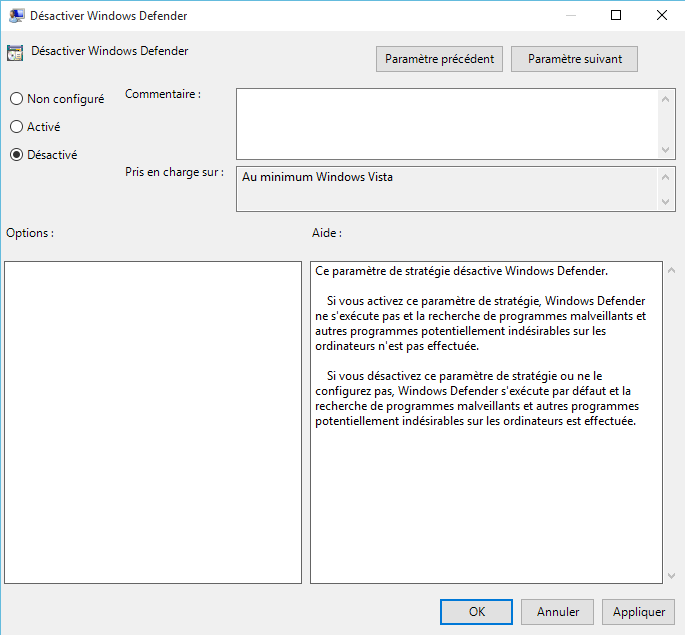Click the 'Désactiver Windows Defender' heading text
The image size is (685, 635).
tap(110, 51)
